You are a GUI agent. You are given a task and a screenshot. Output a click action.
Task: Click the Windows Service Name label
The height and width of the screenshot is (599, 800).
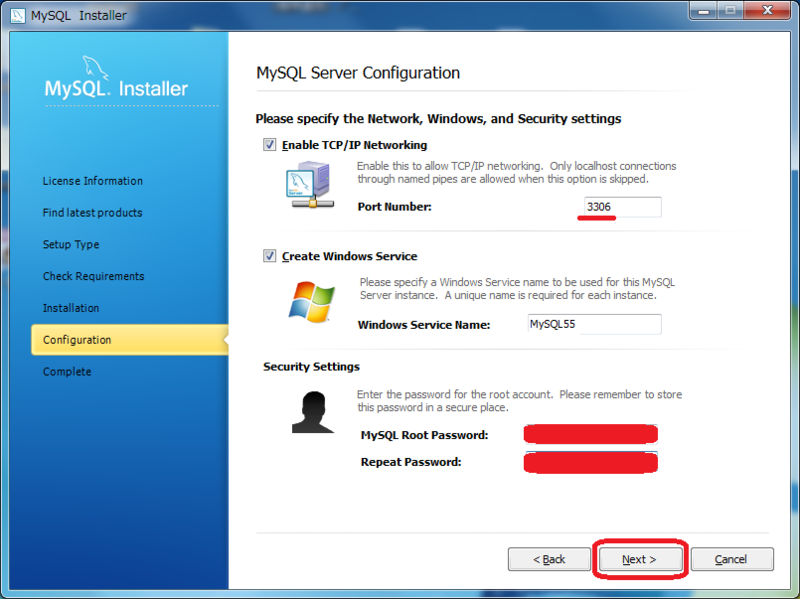(424, 325)
